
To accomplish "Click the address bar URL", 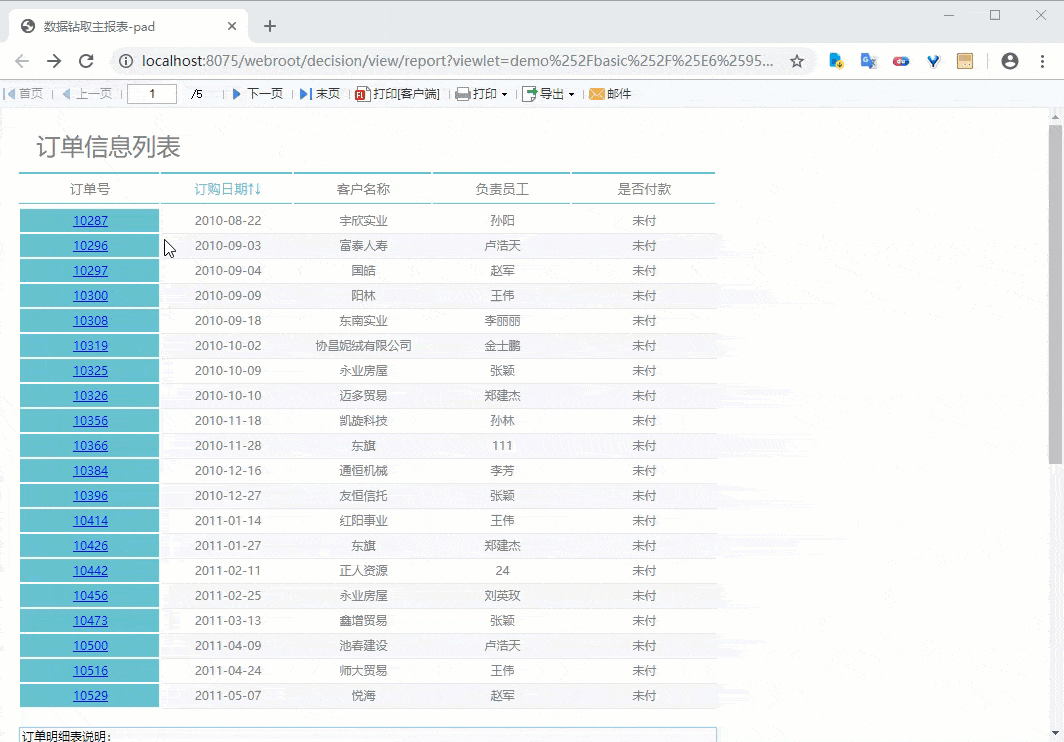I will coord(457,61).
